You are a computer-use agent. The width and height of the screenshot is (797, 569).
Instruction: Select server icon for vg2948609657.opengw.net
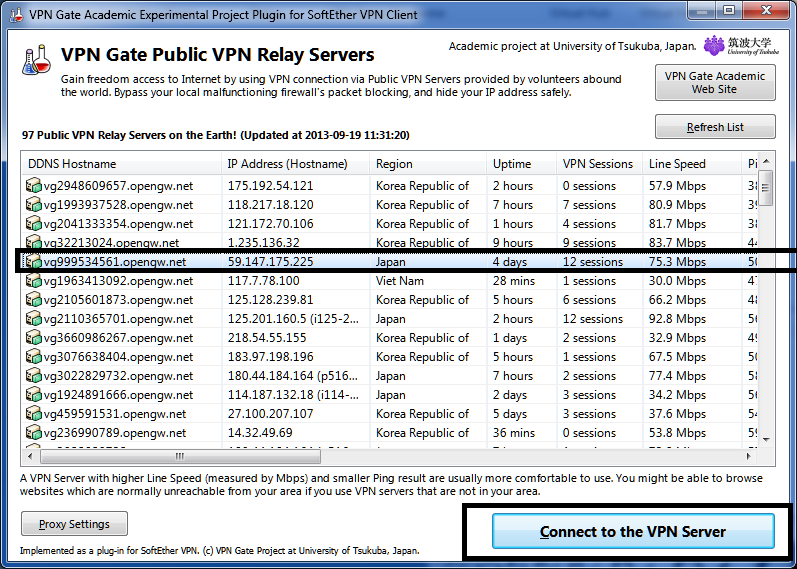coord(34,186)
